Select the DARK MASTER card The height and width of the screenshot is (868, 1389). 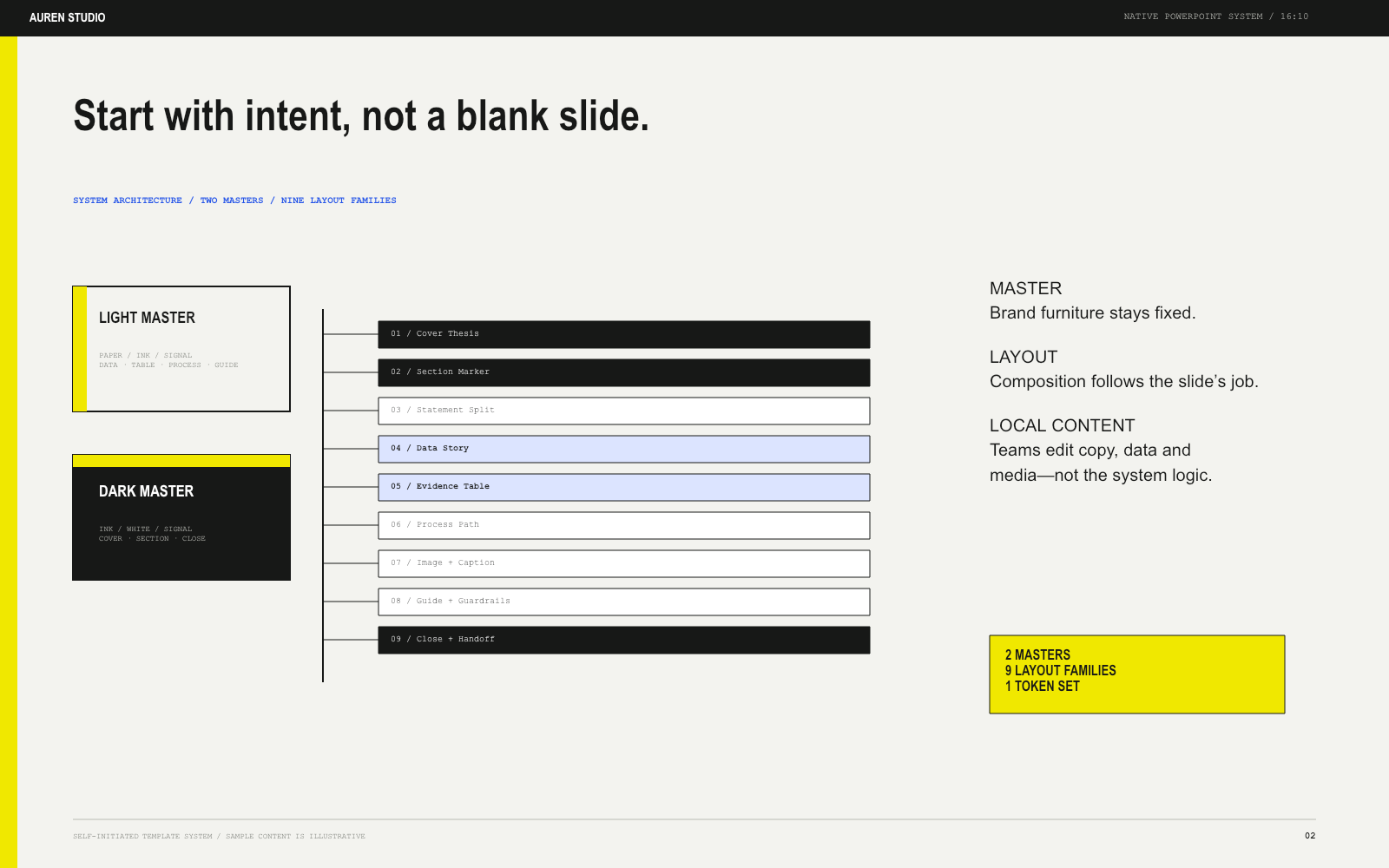tap(181, 517)
